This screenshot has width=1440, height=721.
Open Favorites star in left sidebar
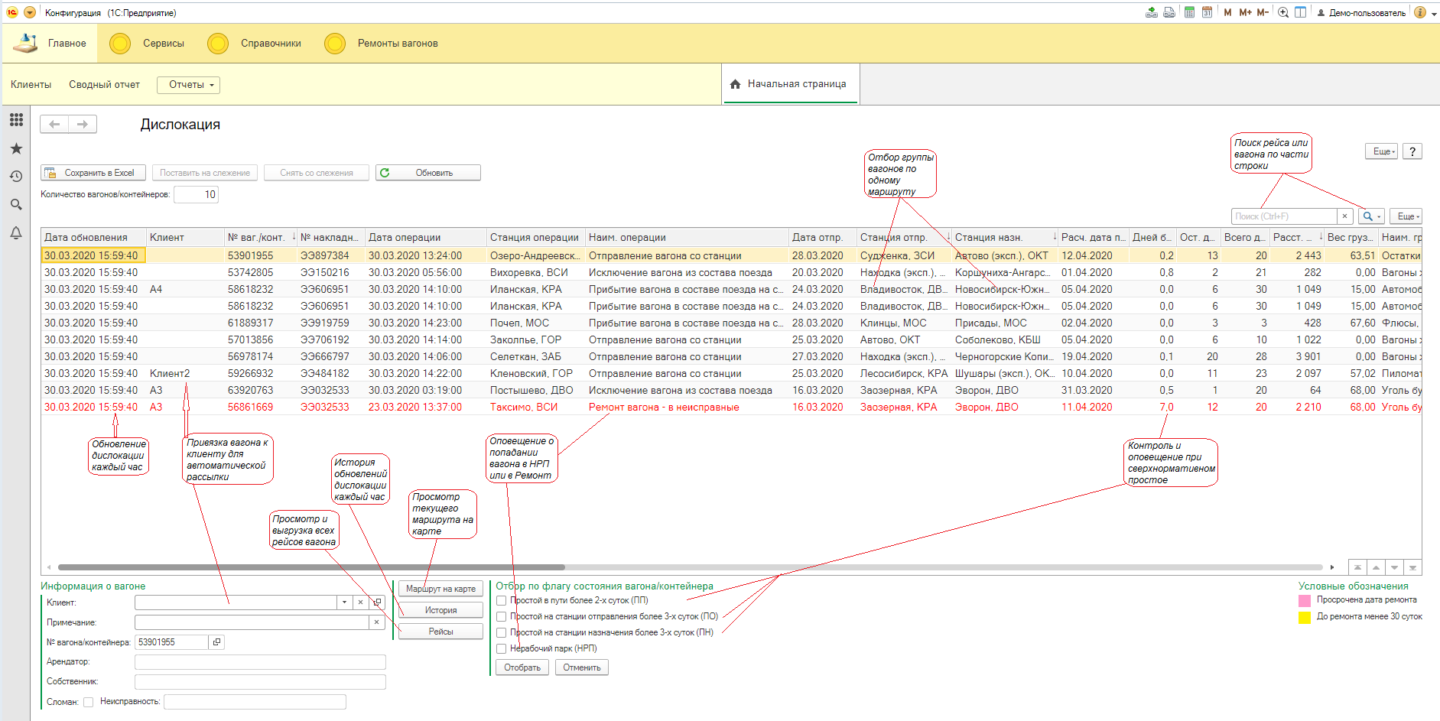point(16,148)
